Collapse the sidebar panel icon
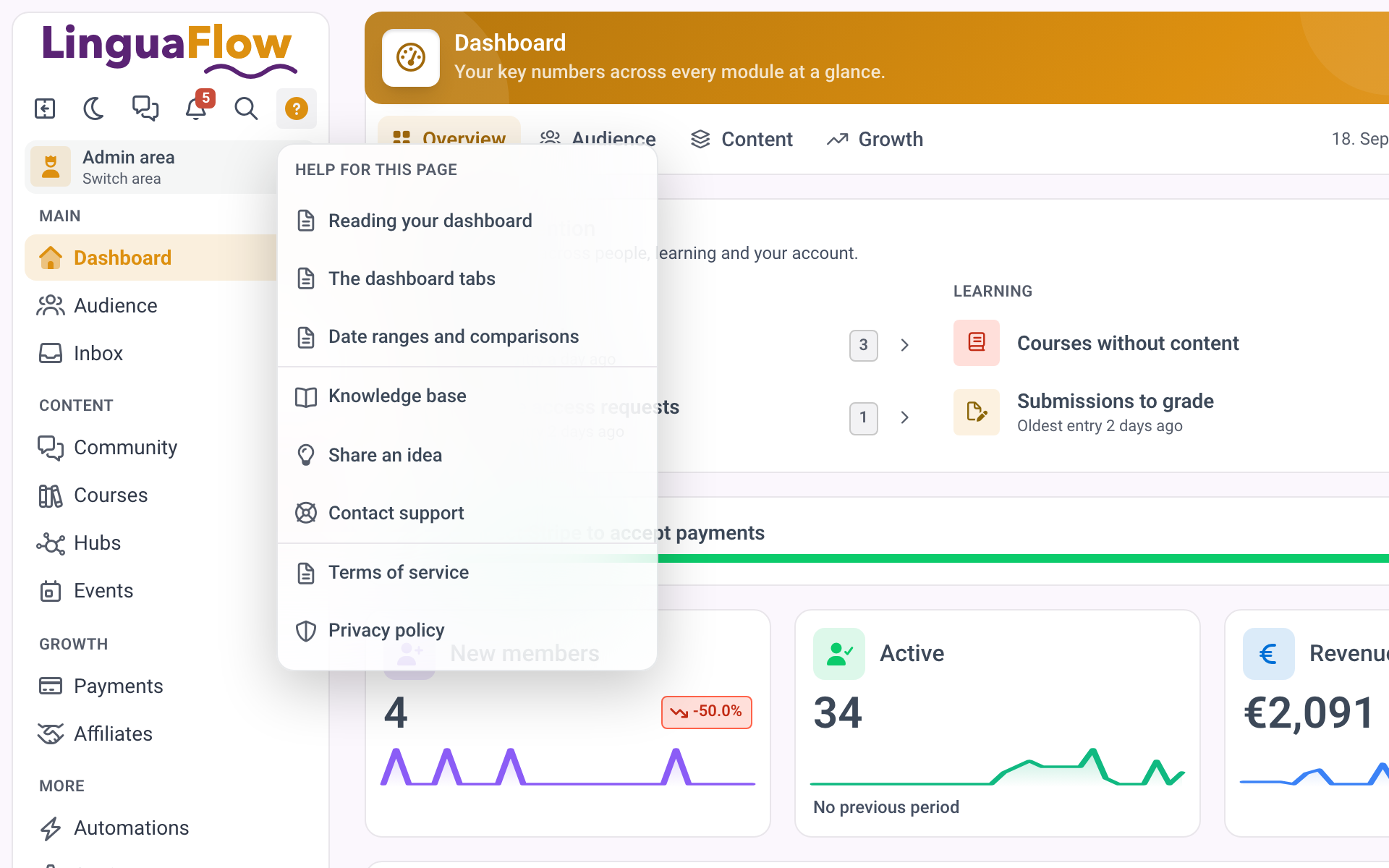Screen dimensions: 1389x868 [x=45, y=109]
